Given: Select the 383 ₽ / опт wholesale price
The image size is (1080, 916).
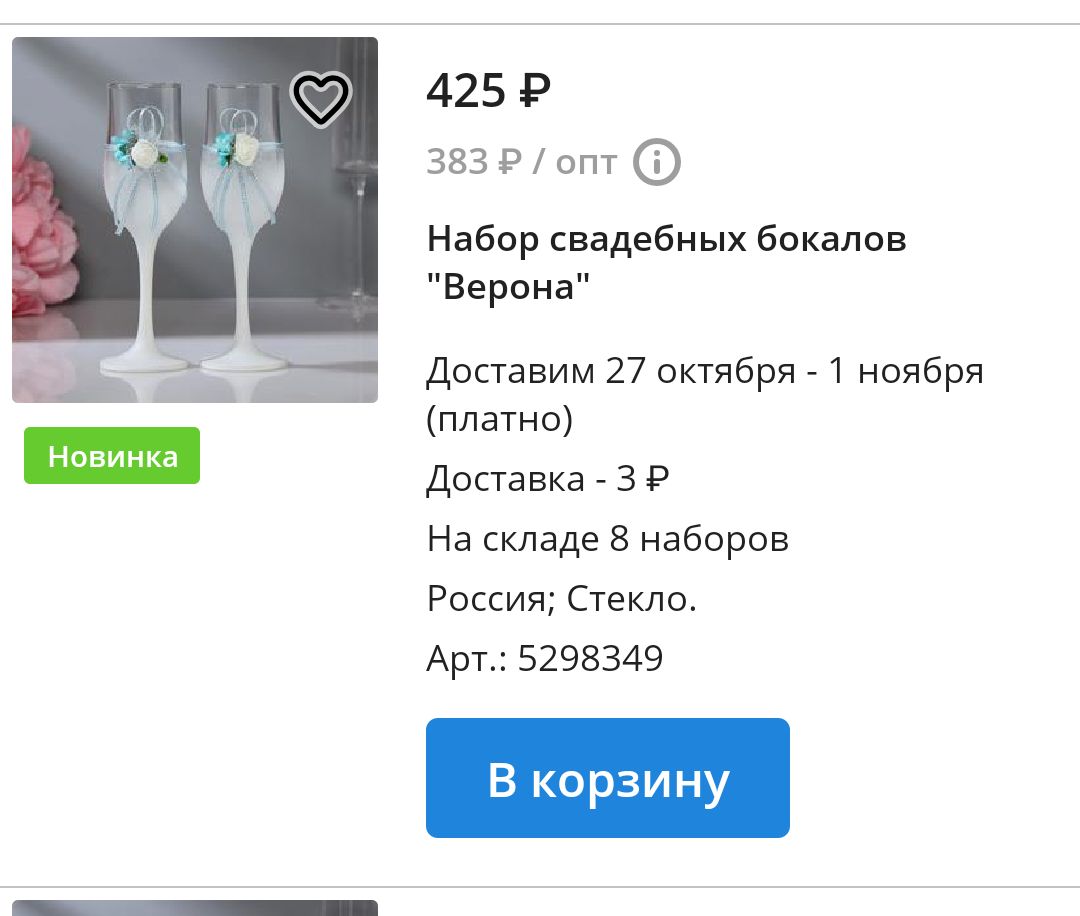Looking at the screenshot, I should tap(521, 163).
